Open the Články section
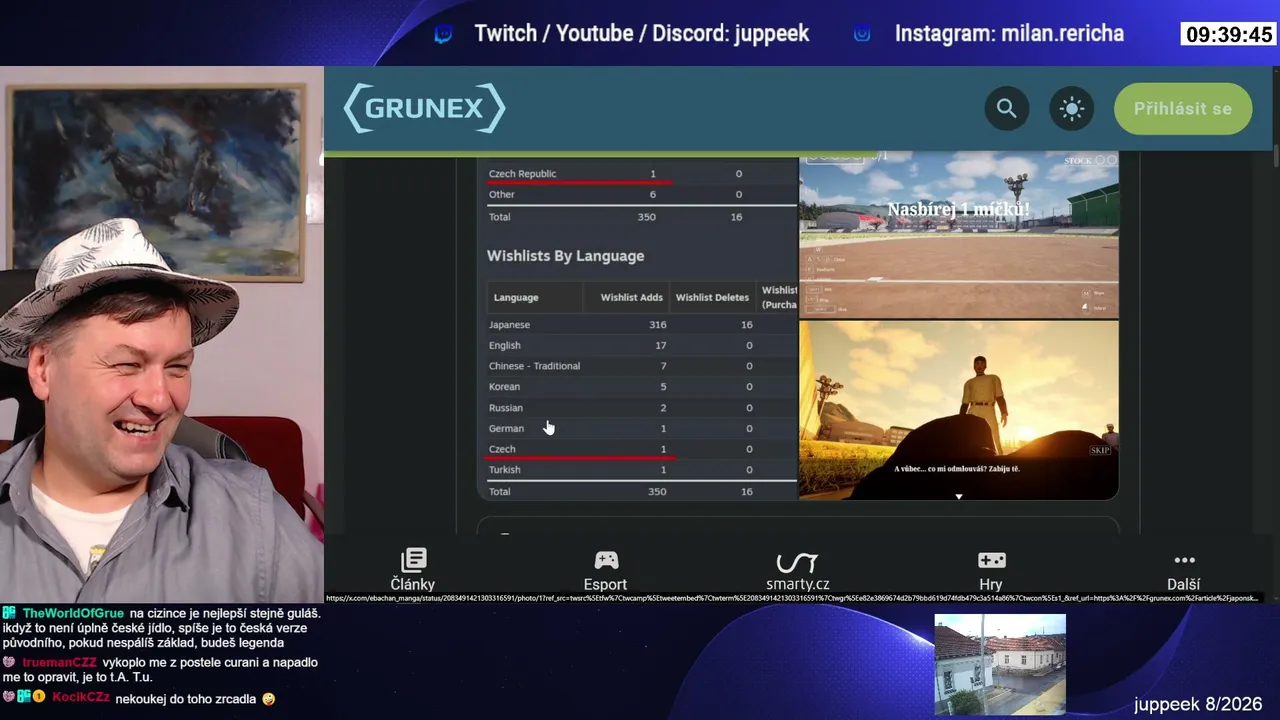Viewport: 1280px width, 720px height. click(412, 570)
